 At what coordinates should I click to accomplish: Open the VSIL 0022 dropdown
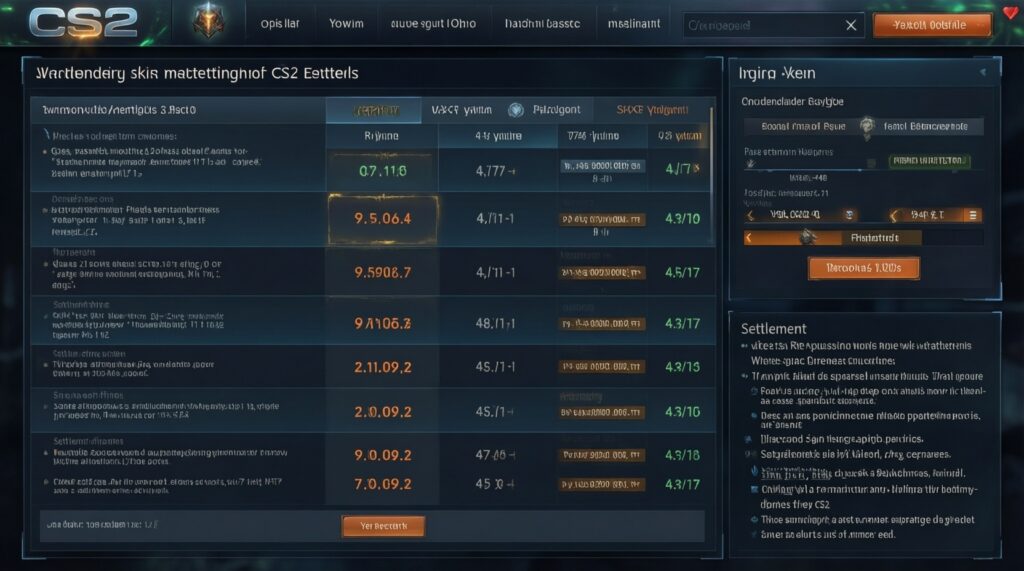(801, 215)
